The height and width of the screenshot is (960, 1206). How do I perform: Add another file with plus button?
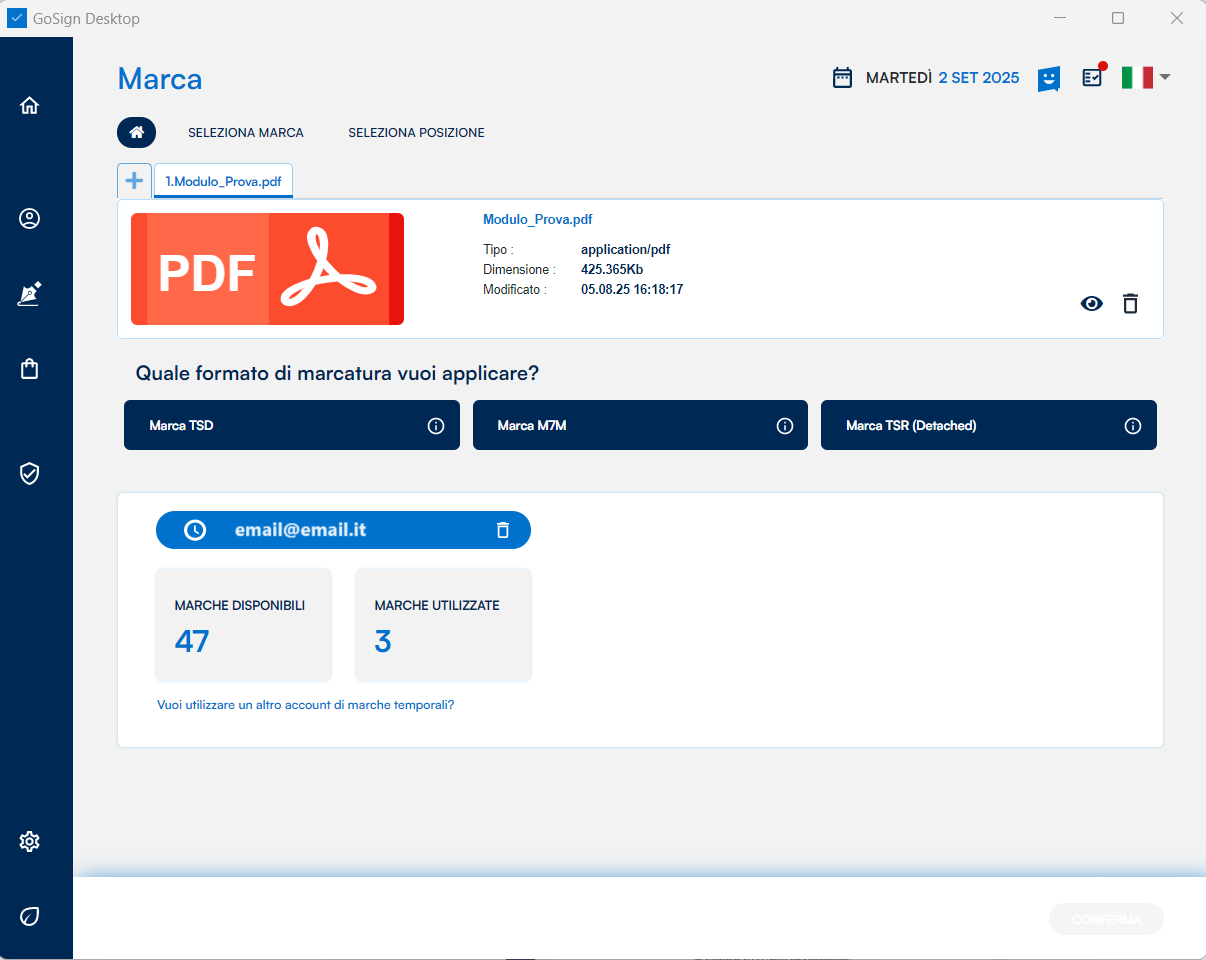134,181
